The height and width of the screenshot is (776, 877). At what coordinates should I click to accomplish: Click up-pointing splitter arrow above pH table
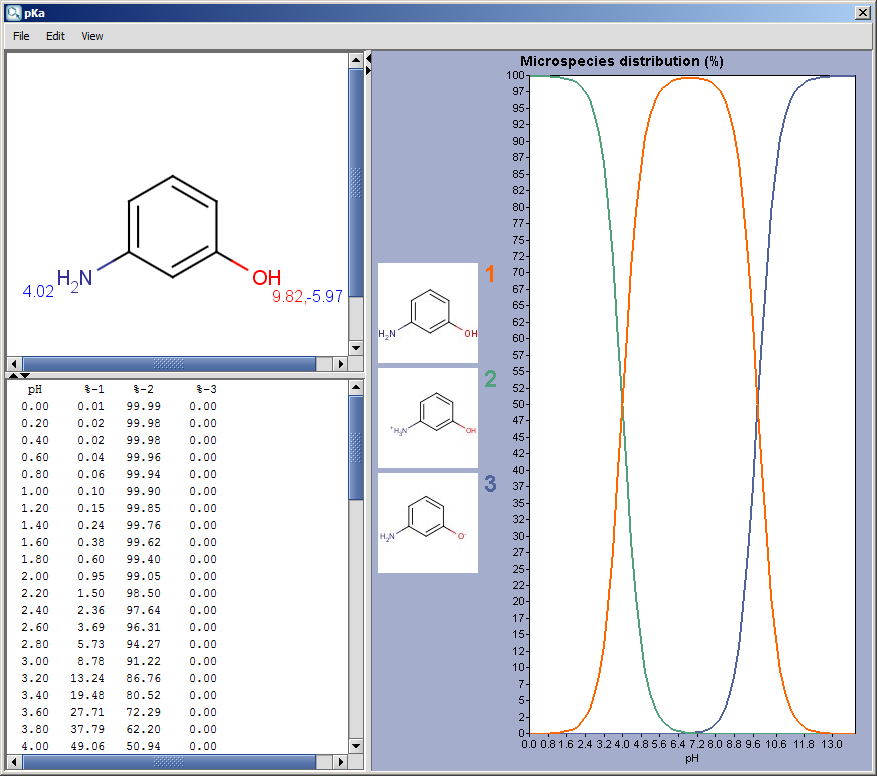[x=11, y=375]
